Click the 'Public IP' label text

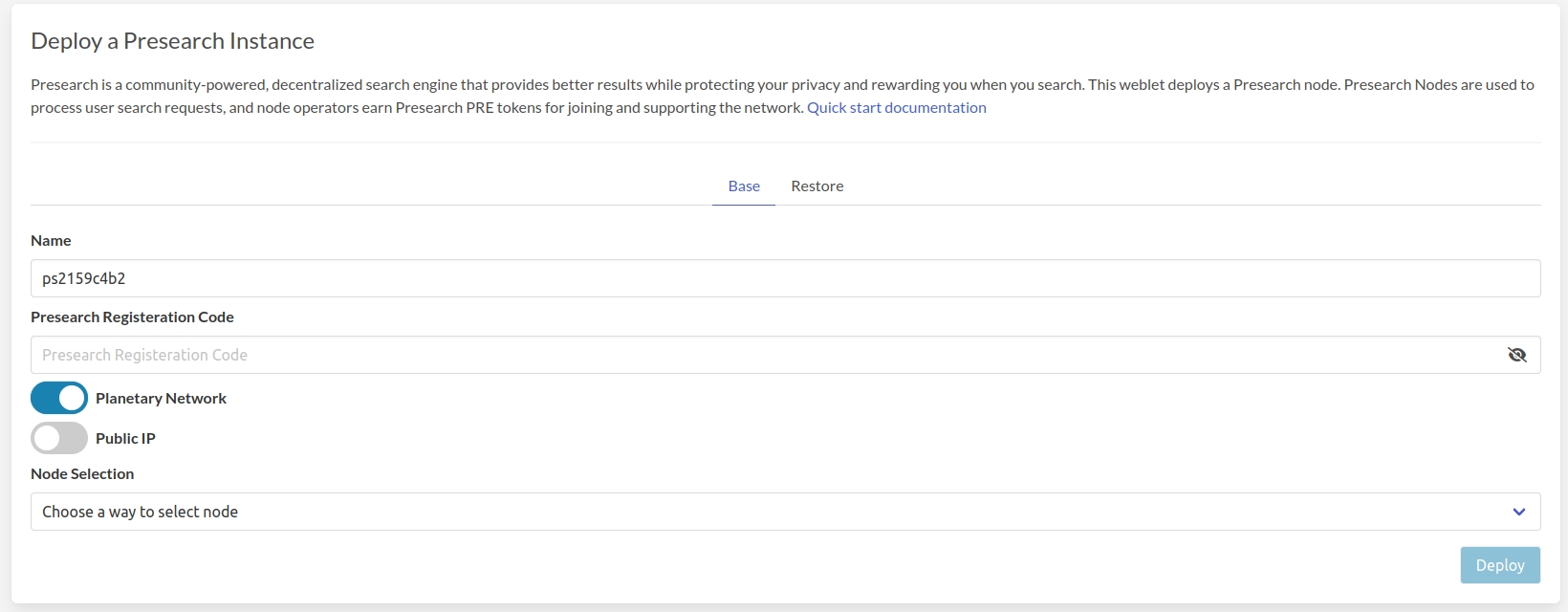[125, 438]
